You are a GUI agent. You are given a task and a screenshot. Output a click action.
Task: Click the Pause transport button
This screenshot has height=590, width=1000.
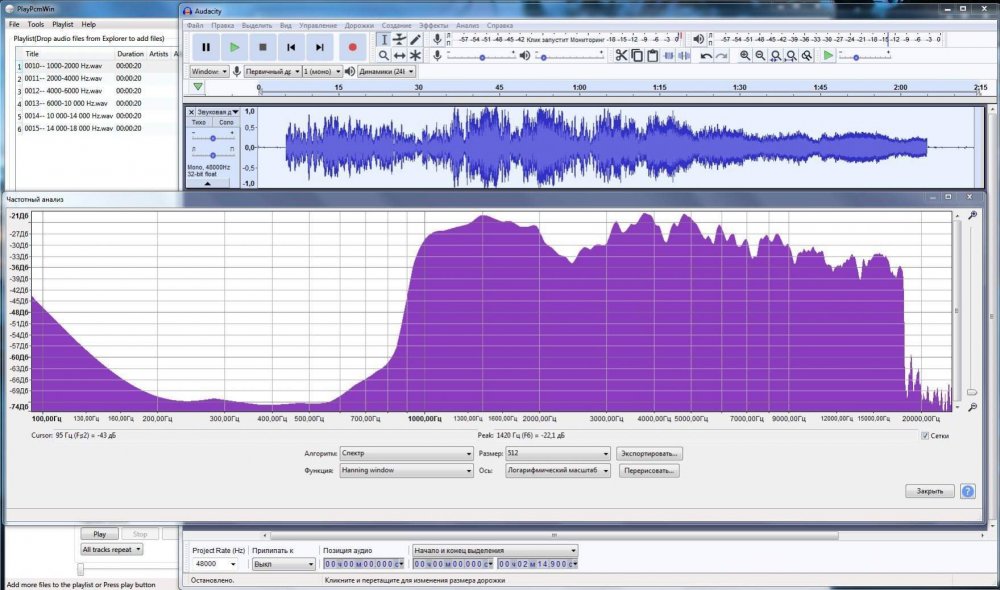206,47
